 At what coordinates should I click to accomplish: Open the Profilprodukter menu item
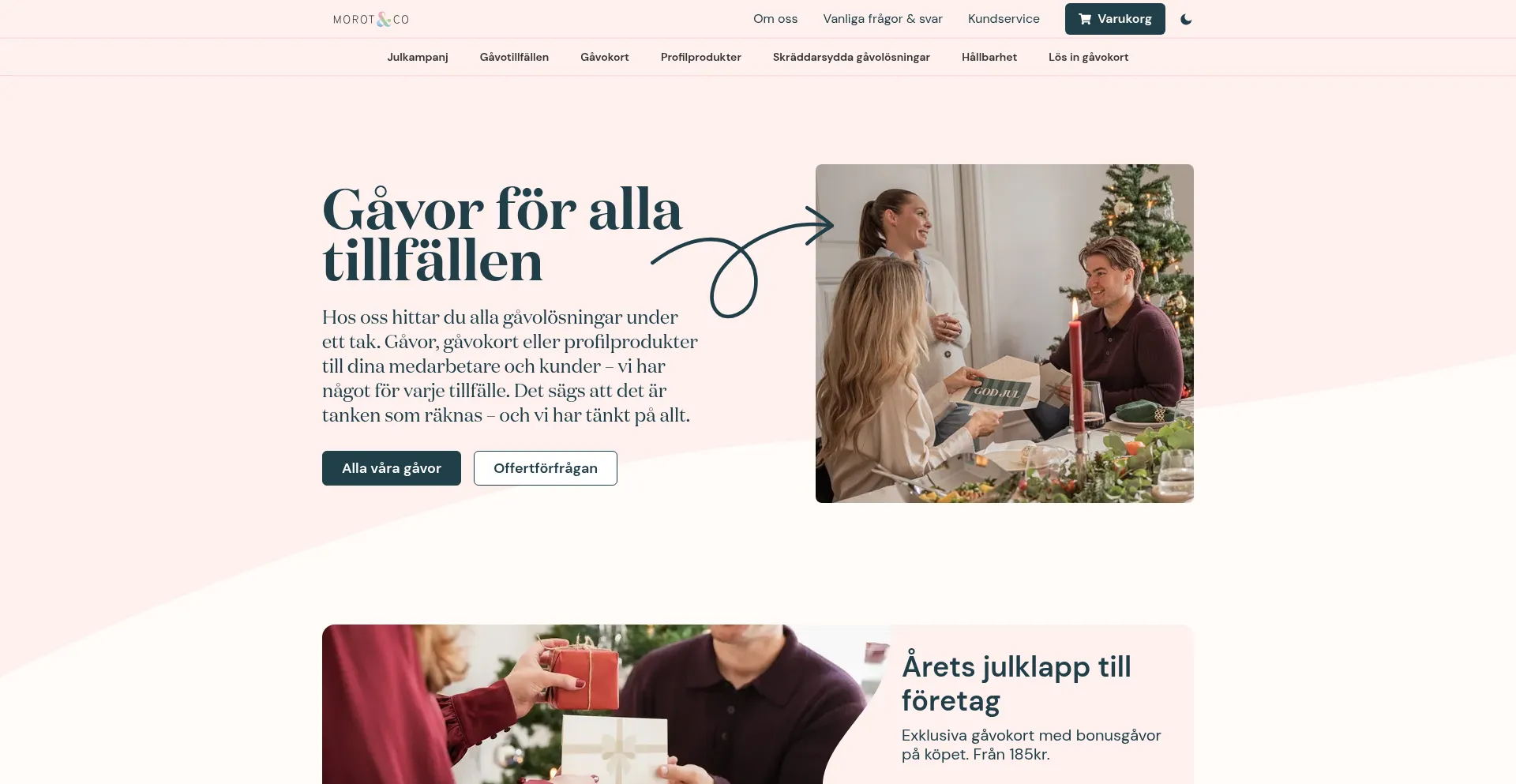tap(701, 57)
